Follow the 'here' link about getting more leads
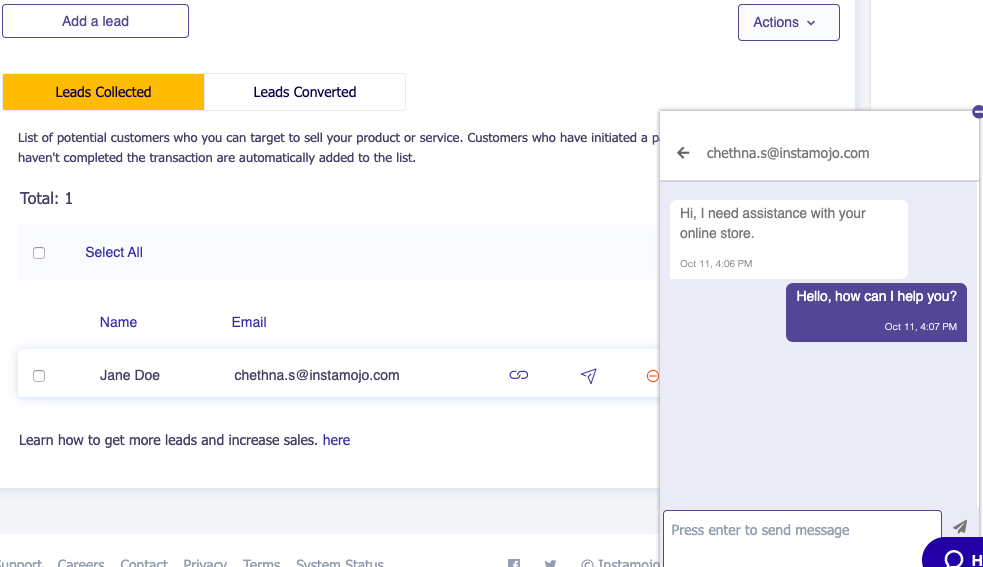This screenshot has height=567, width=983. coord(336,440)
